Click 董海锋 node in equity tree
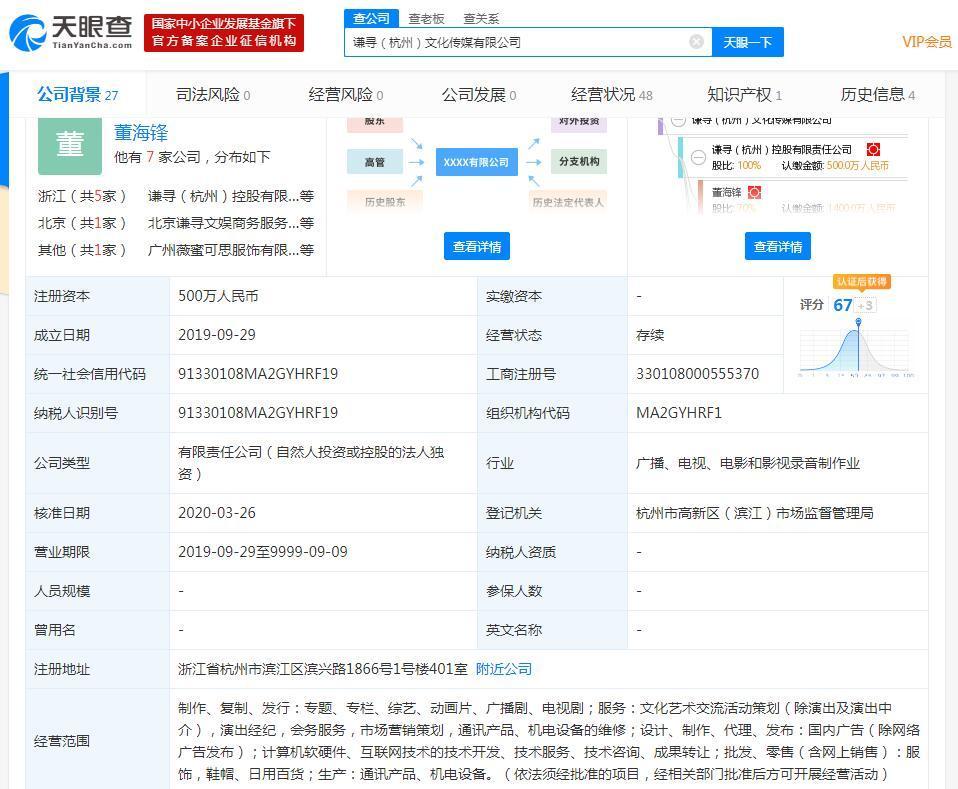Viewport: 958px width, 789px height. tap(726, 193)
